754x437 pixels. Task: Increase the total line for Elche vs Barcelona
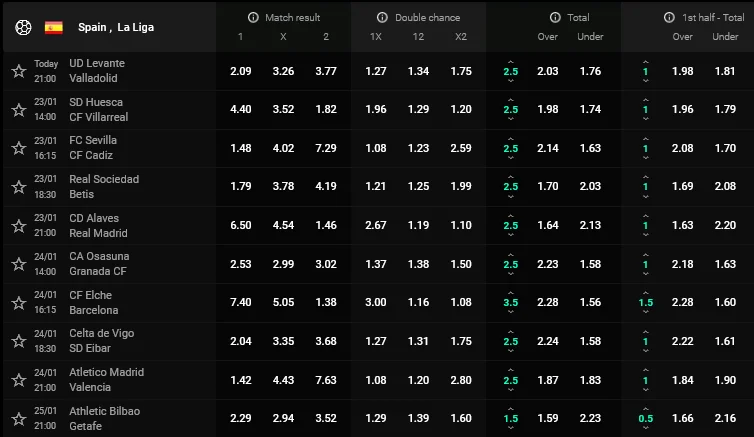coord(511,292)
